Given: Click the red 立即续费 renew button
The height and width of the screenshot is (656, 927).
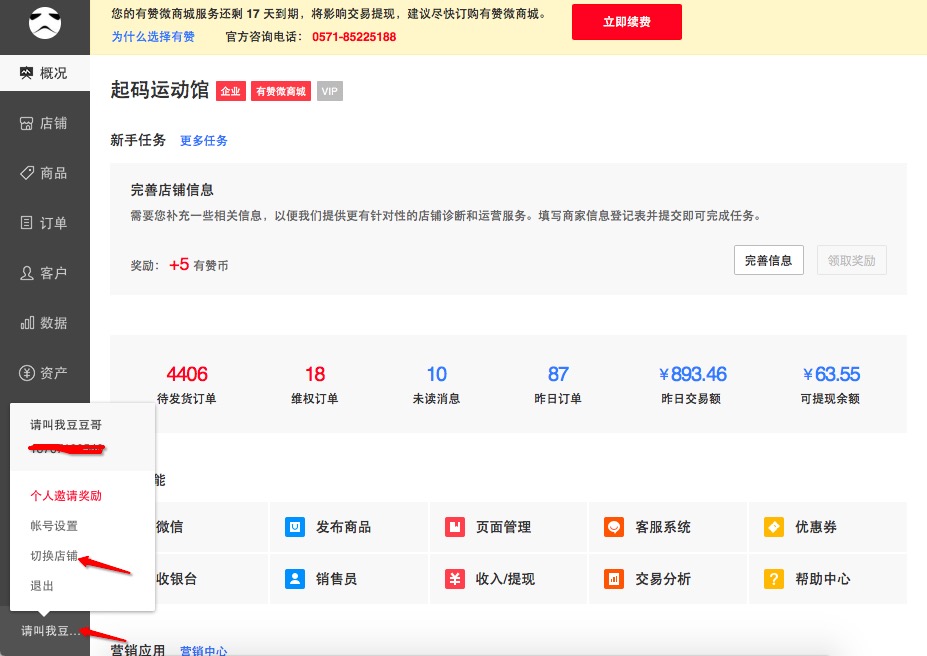Looking at the screenshot, I should (627, 22).
